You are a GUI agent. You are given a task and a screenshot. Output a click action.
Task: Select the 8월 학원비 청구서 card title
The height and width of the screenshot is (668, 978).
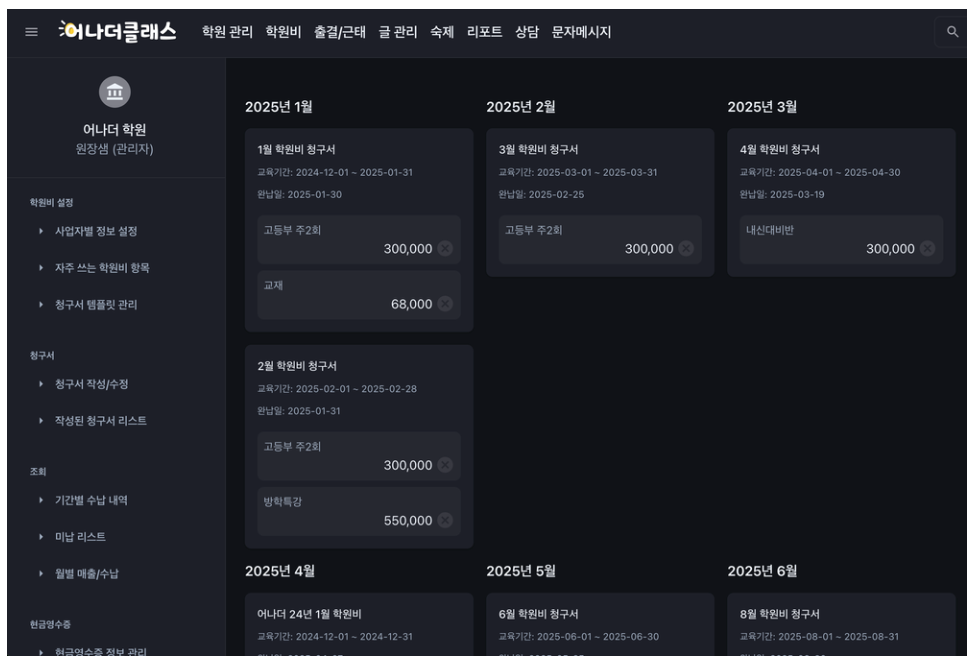[x=780, y=614]
